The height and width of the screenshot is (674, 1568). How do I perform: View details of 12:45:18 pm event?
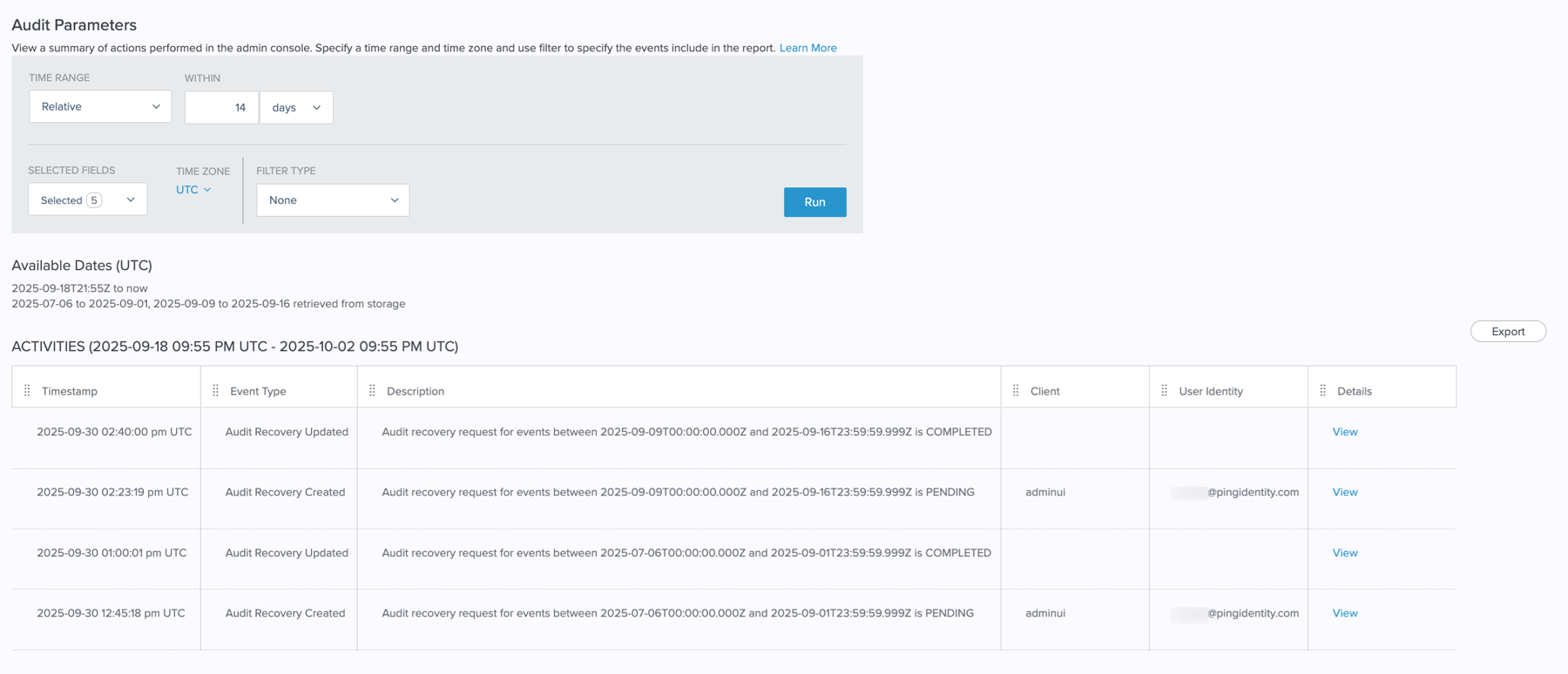pos(1344,614)
